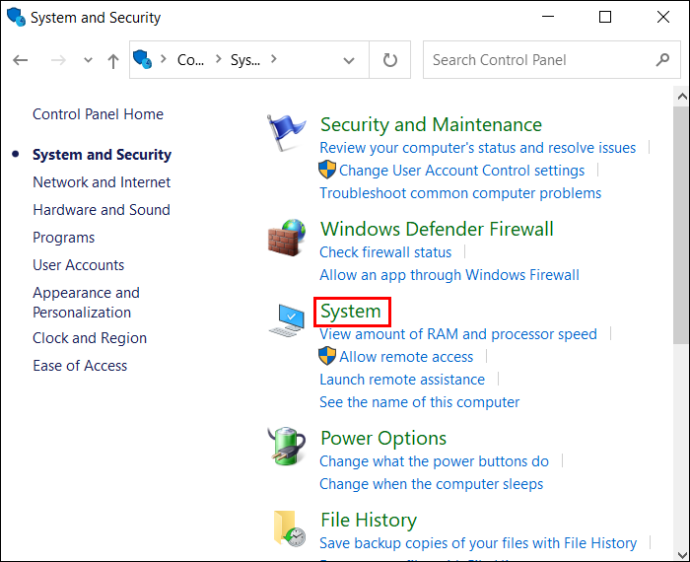The image size is (690, 562).
Task: Open Ease of Access category
Action: pyautogui.click(x=80, y=366)
